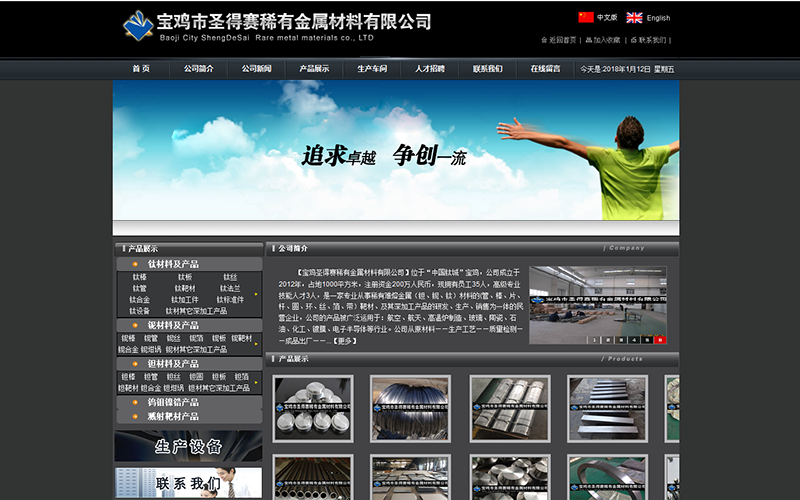Select 钛丝 product link

coord(230,277)
